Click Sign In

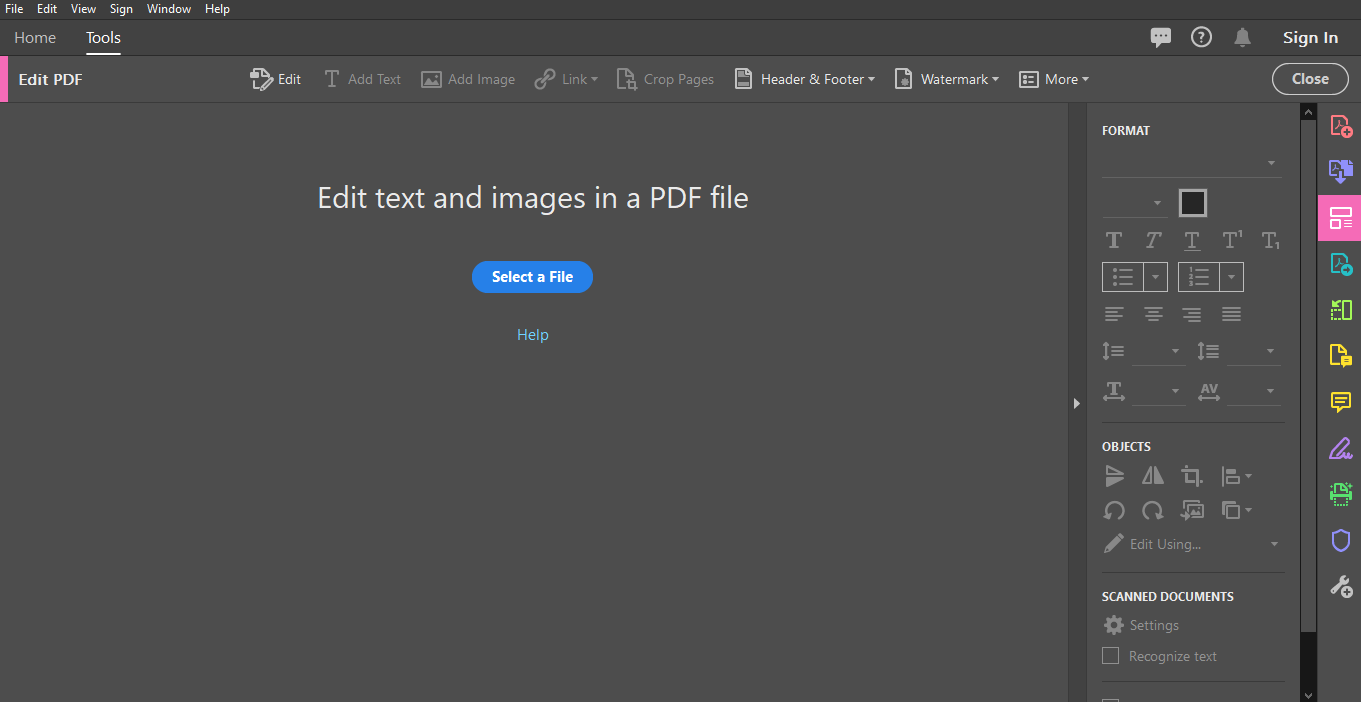click(1310, 38)
